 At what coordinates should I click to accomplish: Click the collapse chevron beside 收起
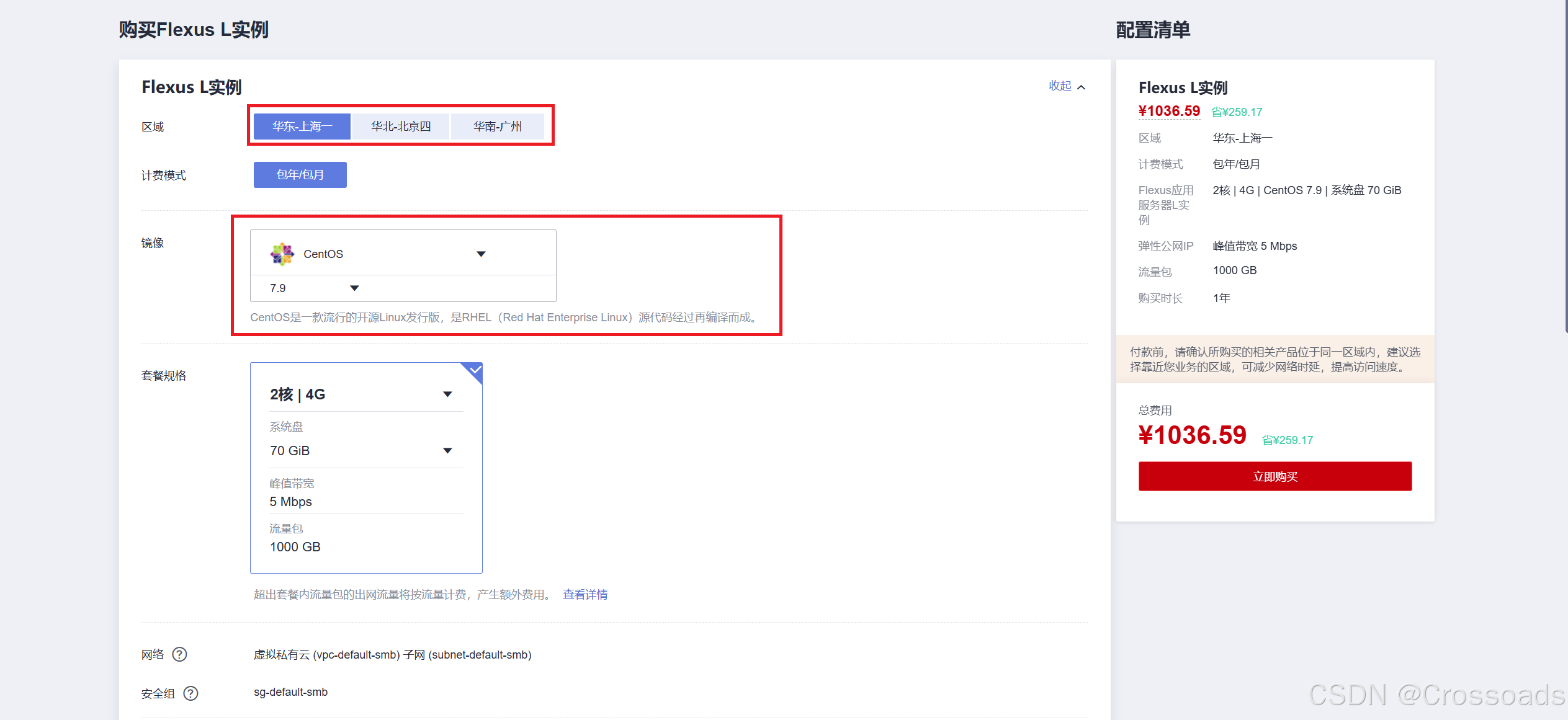point(1082,87)
